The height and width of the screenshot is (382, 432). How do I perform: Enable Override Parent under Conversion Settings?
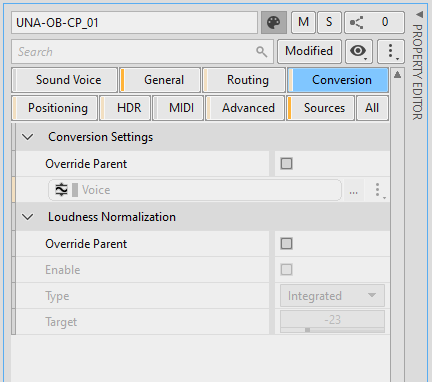286,164
